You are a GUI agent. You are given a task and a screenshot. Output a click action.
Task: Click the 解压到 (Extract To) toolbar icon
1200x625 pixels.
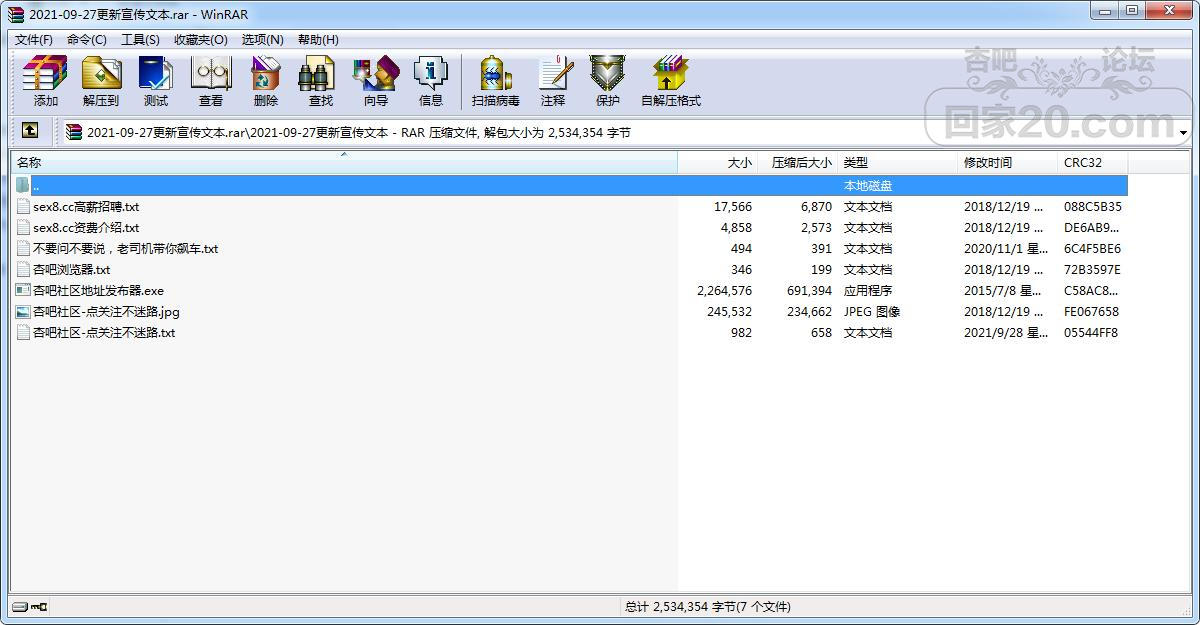click(x=100, y=81)
